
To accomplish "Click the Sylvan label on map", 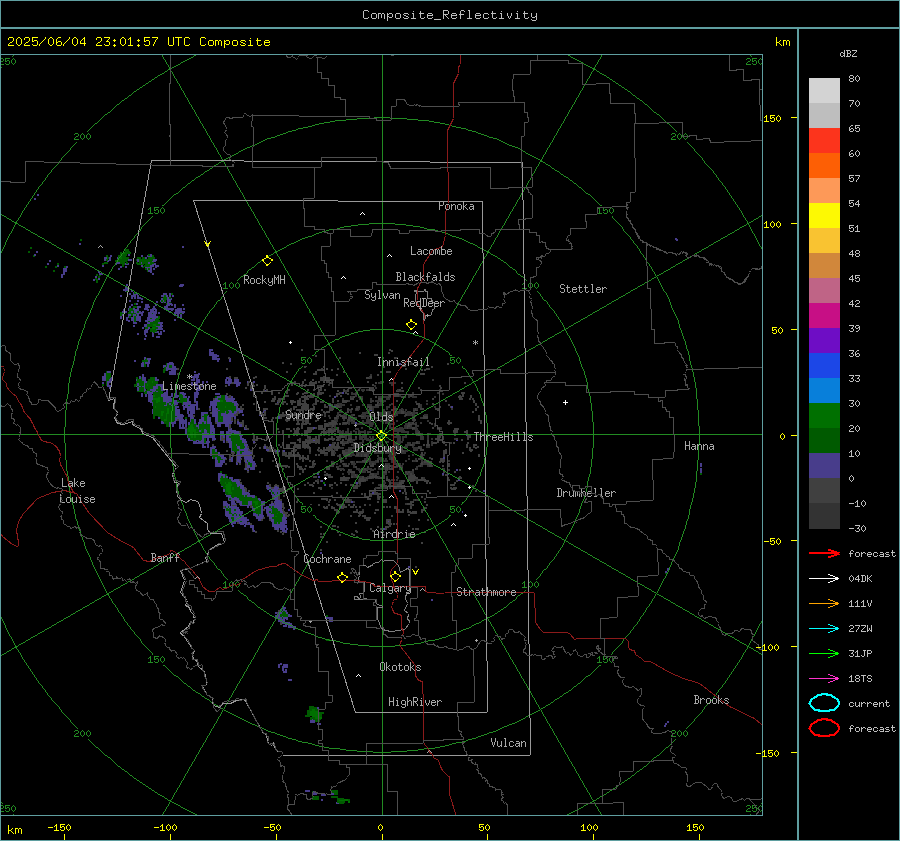I will pyautogui.click(x=382, y=295).
